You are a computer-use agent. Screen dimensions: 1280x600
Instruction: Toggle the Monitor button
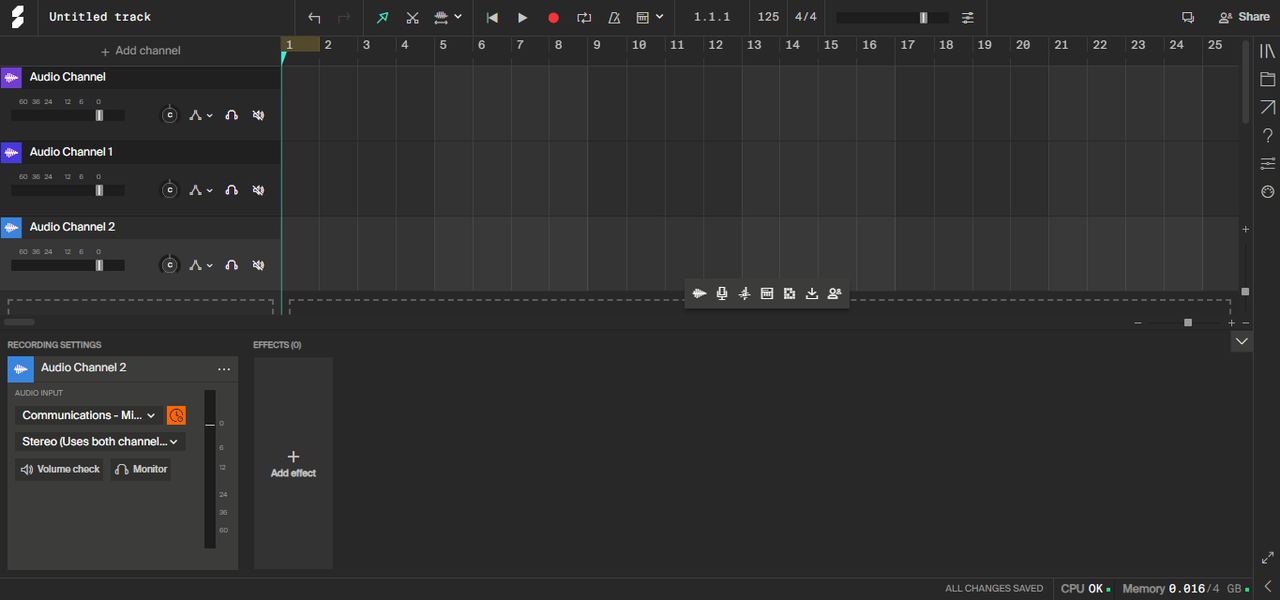[140, 469]
